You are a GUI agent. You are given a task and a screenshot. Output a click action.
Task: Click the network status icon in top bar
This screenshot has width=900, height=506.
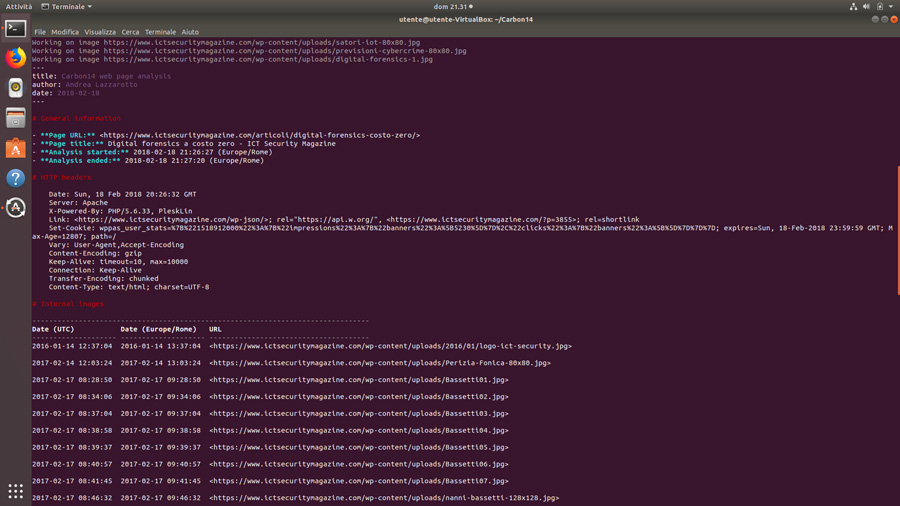pyautogui.click(x=853, y=6)
